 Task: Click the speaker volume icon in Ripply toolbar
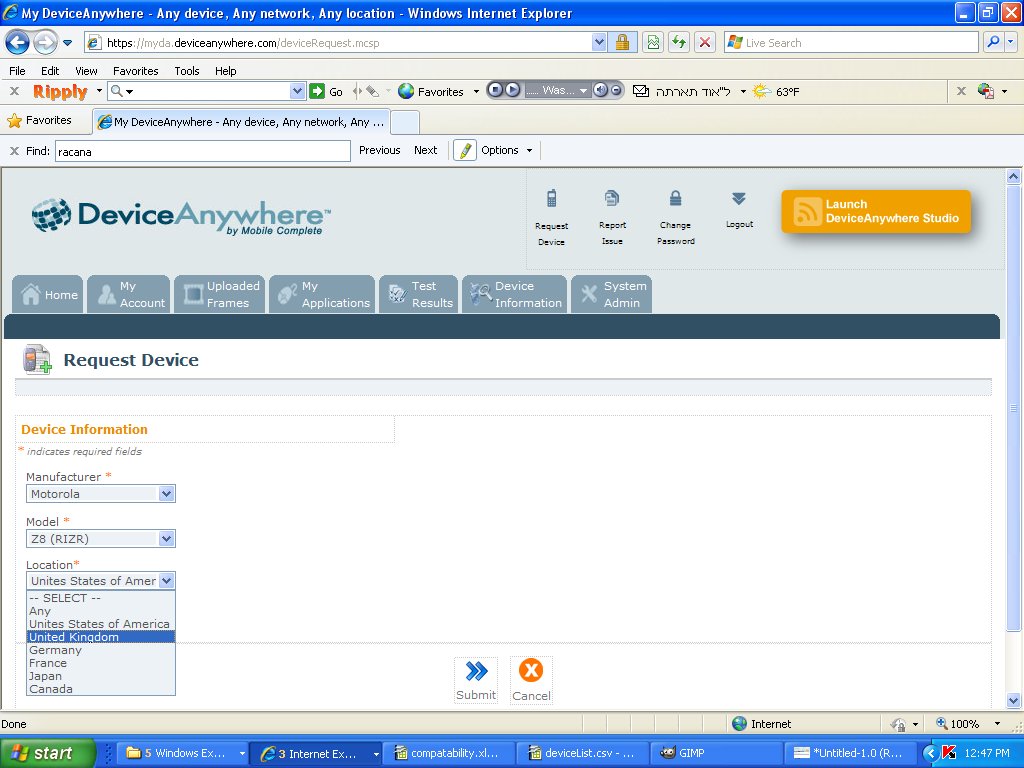click(600, 90)
